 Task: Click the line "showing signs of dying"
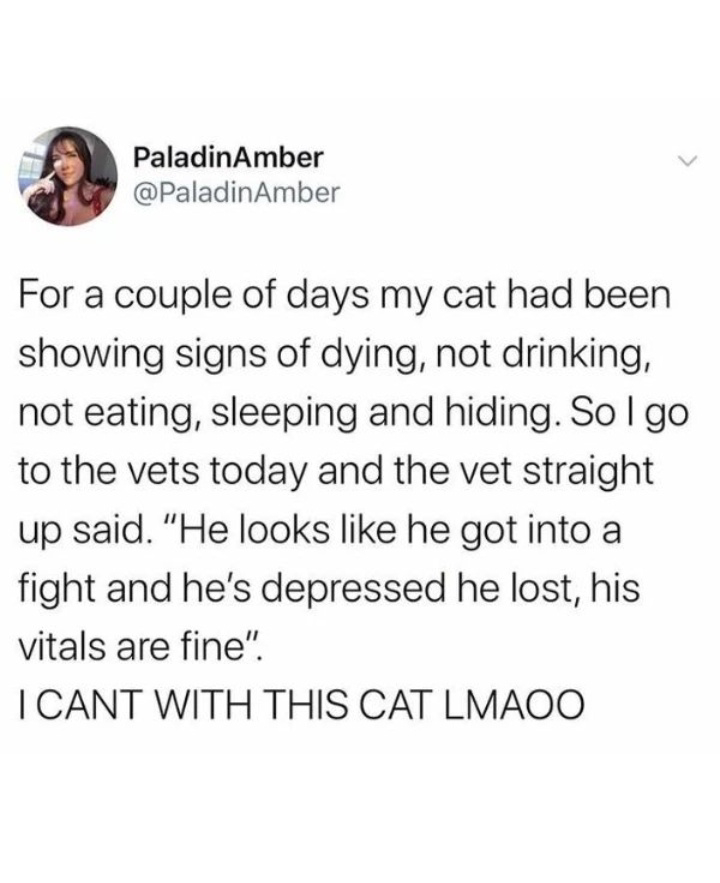pos(336,356)
